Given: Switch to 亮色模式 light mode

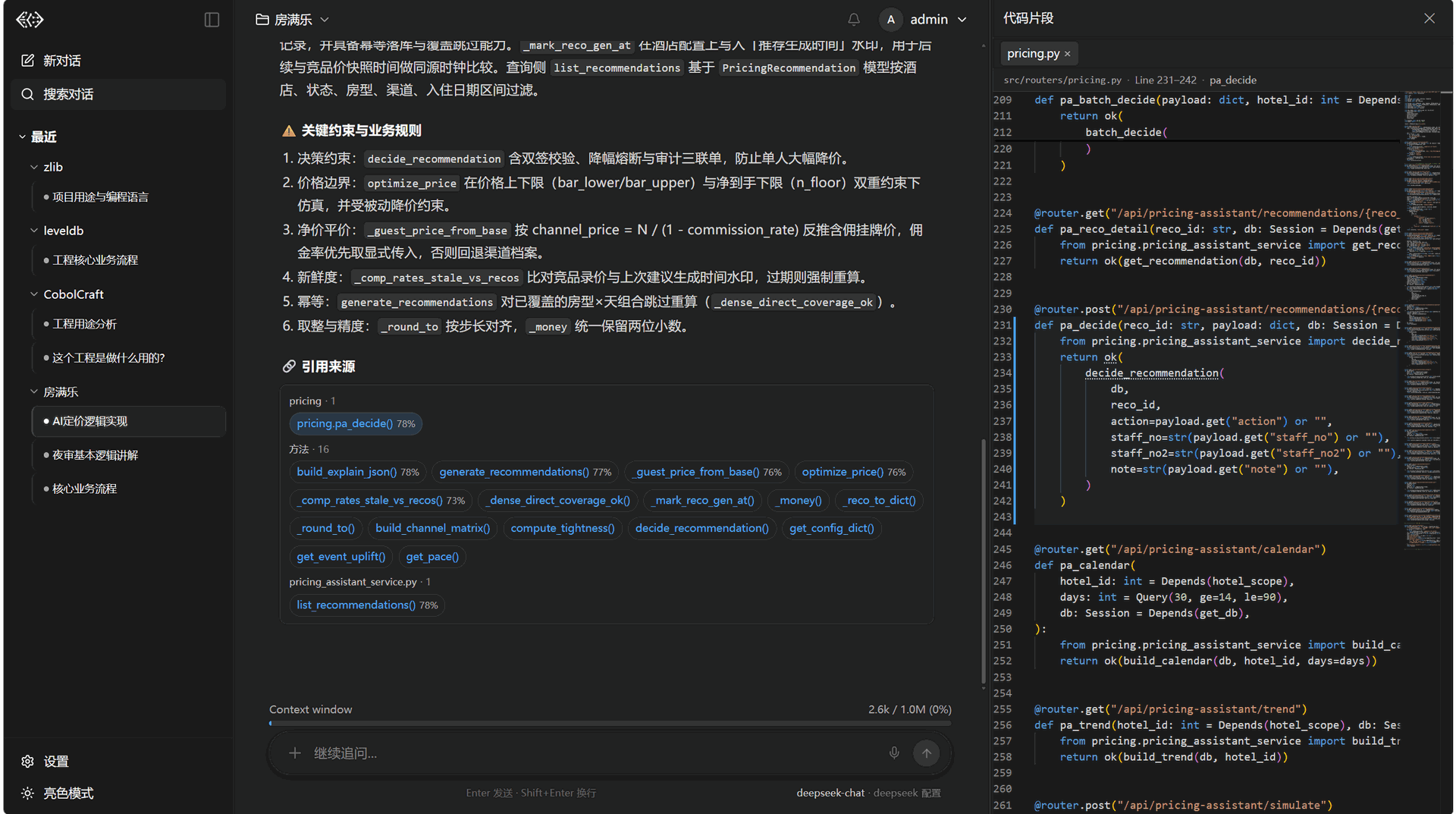Looking at the screenshot, I should point(58,794).
